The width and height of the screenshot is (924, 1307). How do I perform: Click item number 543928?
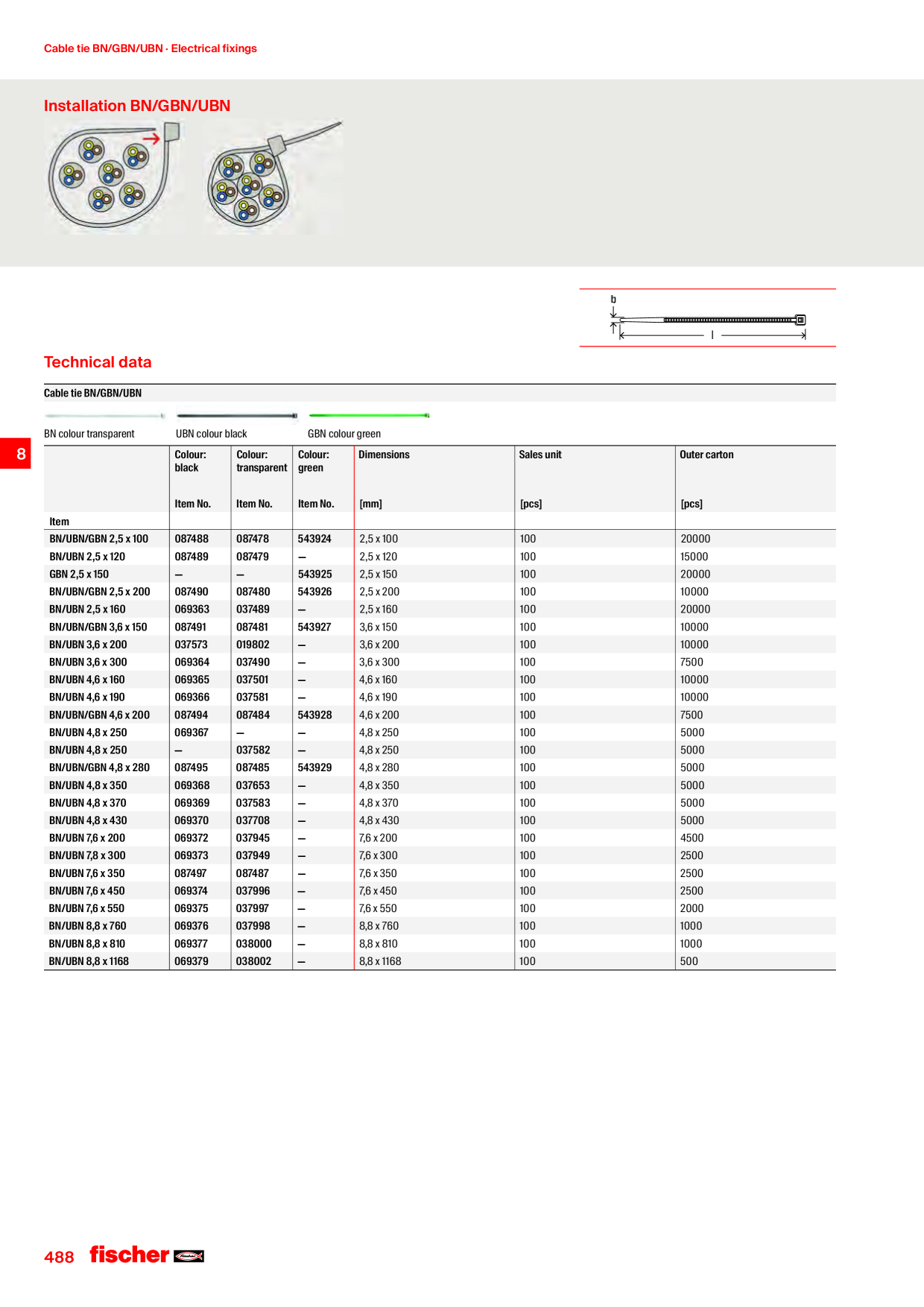tap(315, 715)
